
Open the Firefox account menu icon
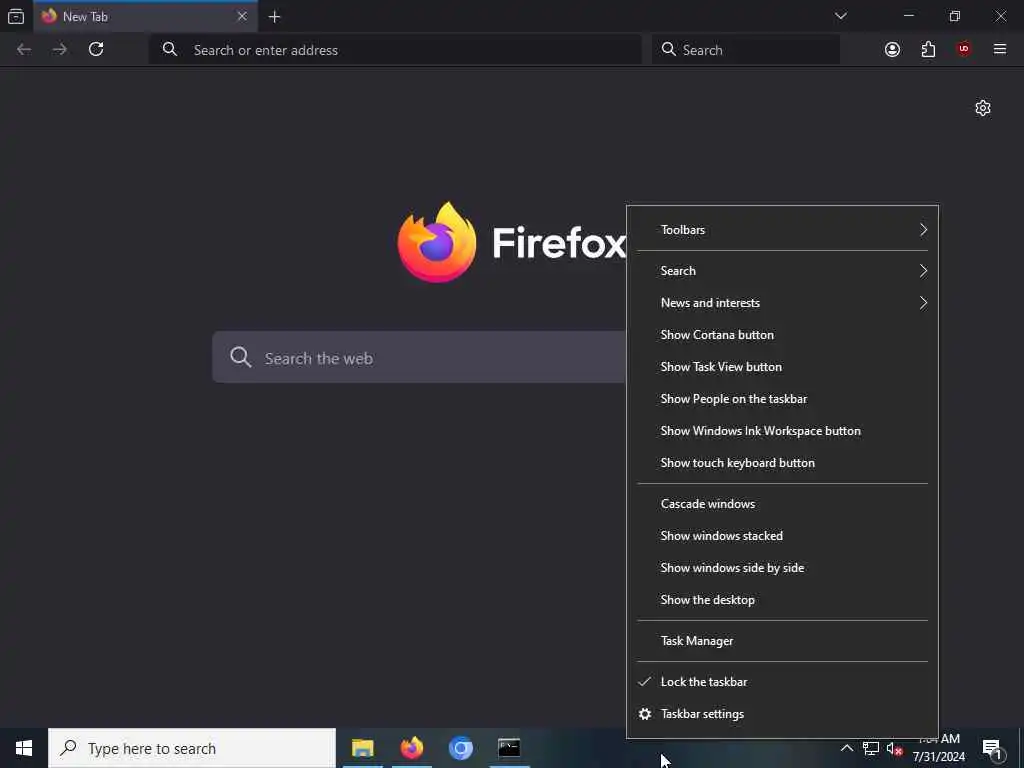click(892, 50)
